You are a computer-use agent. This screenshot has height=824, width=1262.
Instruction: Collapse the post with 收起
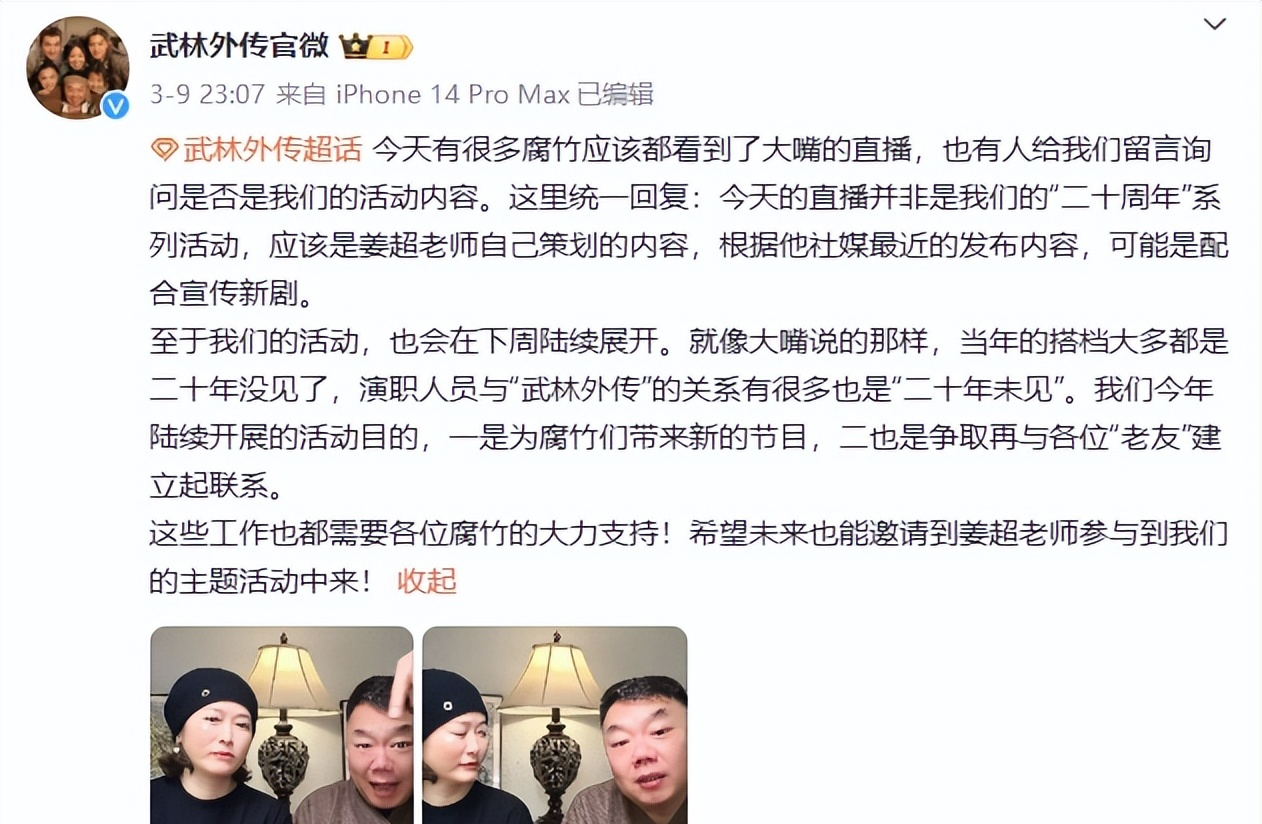(427, 580)
